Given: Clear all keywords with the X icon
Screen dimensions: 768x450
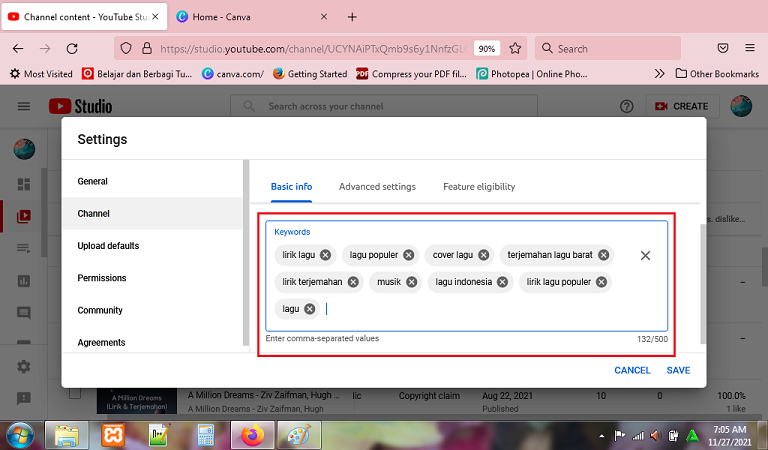Looking at the screenshot, I should pos(645,256).
